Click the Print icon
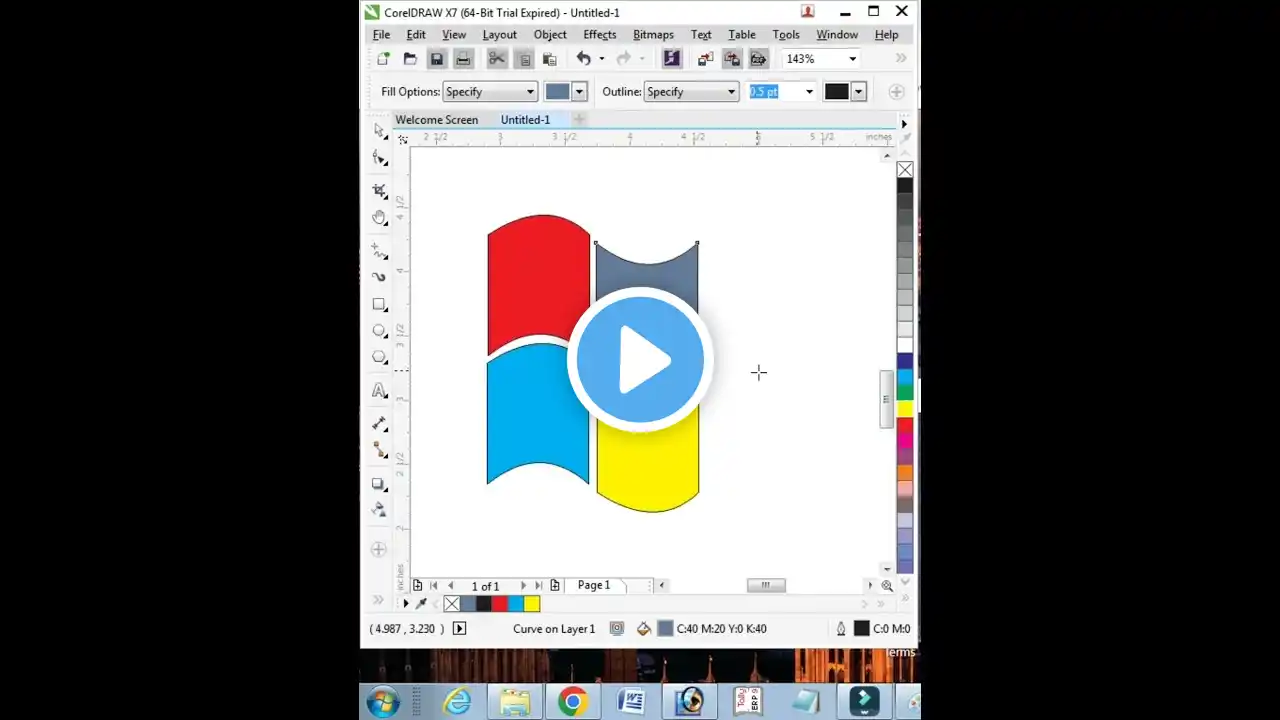This screenshot has height=720, width=1280. (463, 59)
